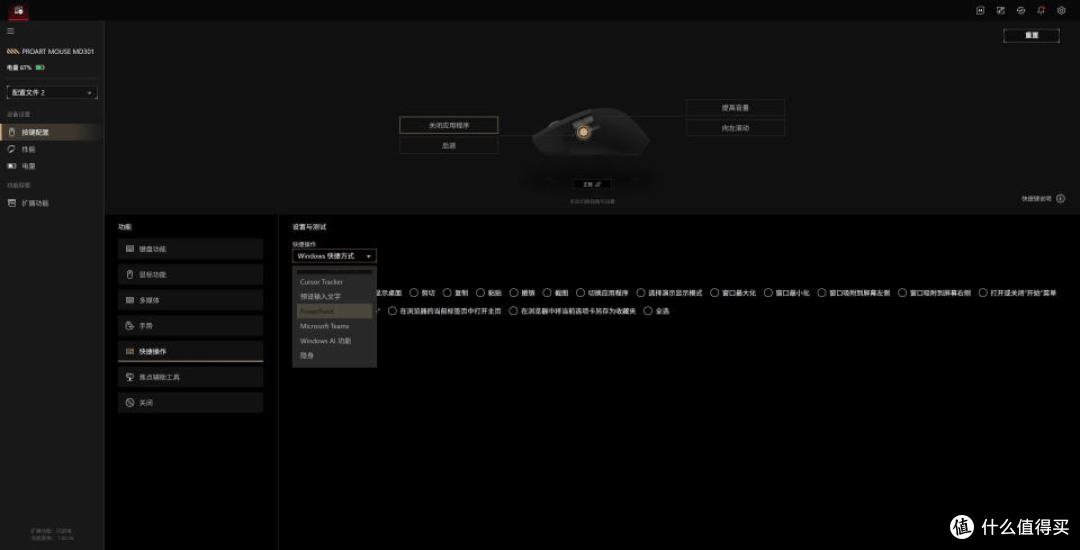Open the settings gear icon
The height and width of the screenshot is (550, 1080).
1061,10
